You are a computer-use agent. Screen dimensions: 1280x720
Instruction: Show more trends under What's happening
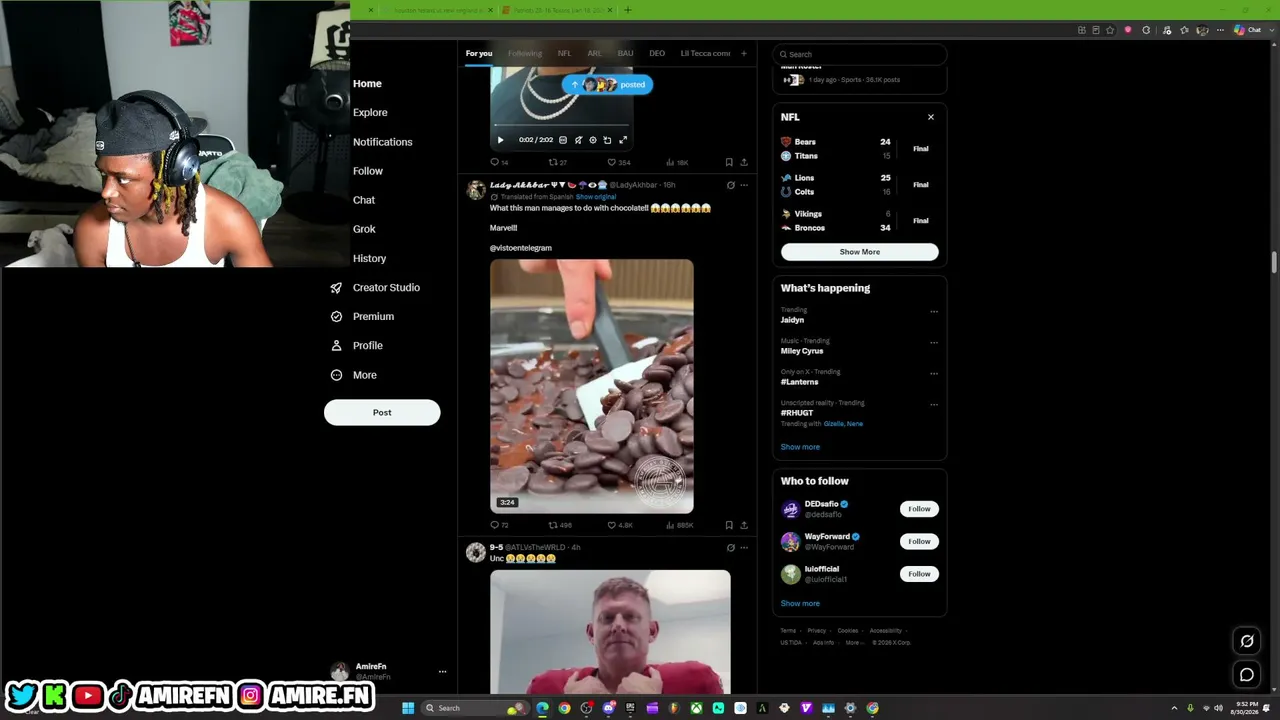click(x=800, y=447)
